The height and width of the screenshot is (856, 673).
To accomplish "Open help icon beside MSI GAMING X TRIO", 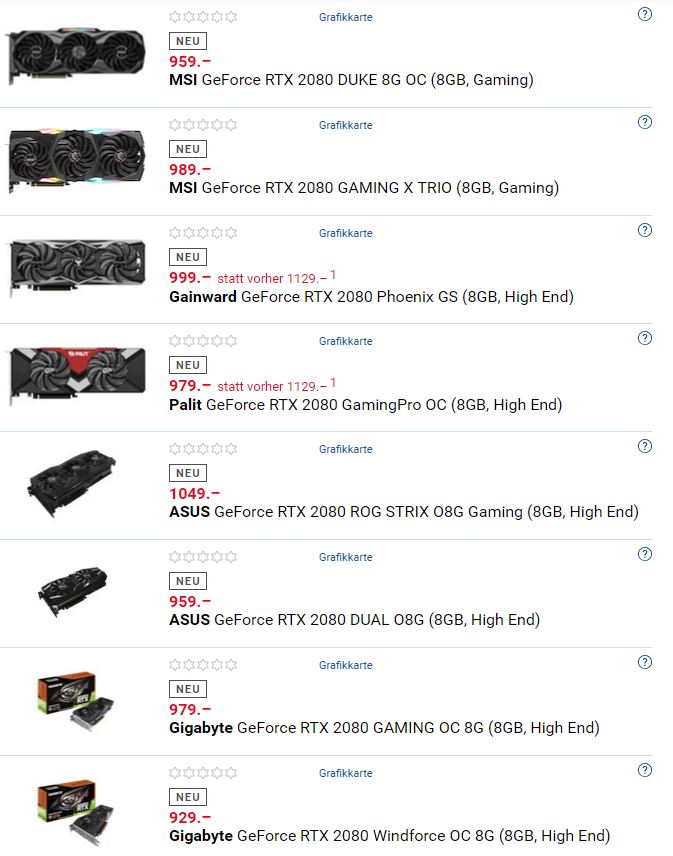I will pyautogui.click(x=645, y=122).
